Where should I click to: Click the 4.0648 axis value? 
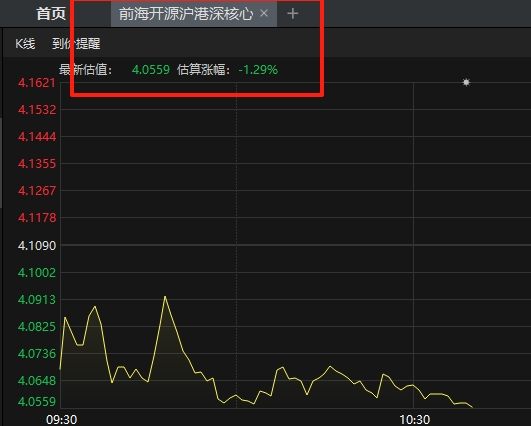click(x=37, y=381)
